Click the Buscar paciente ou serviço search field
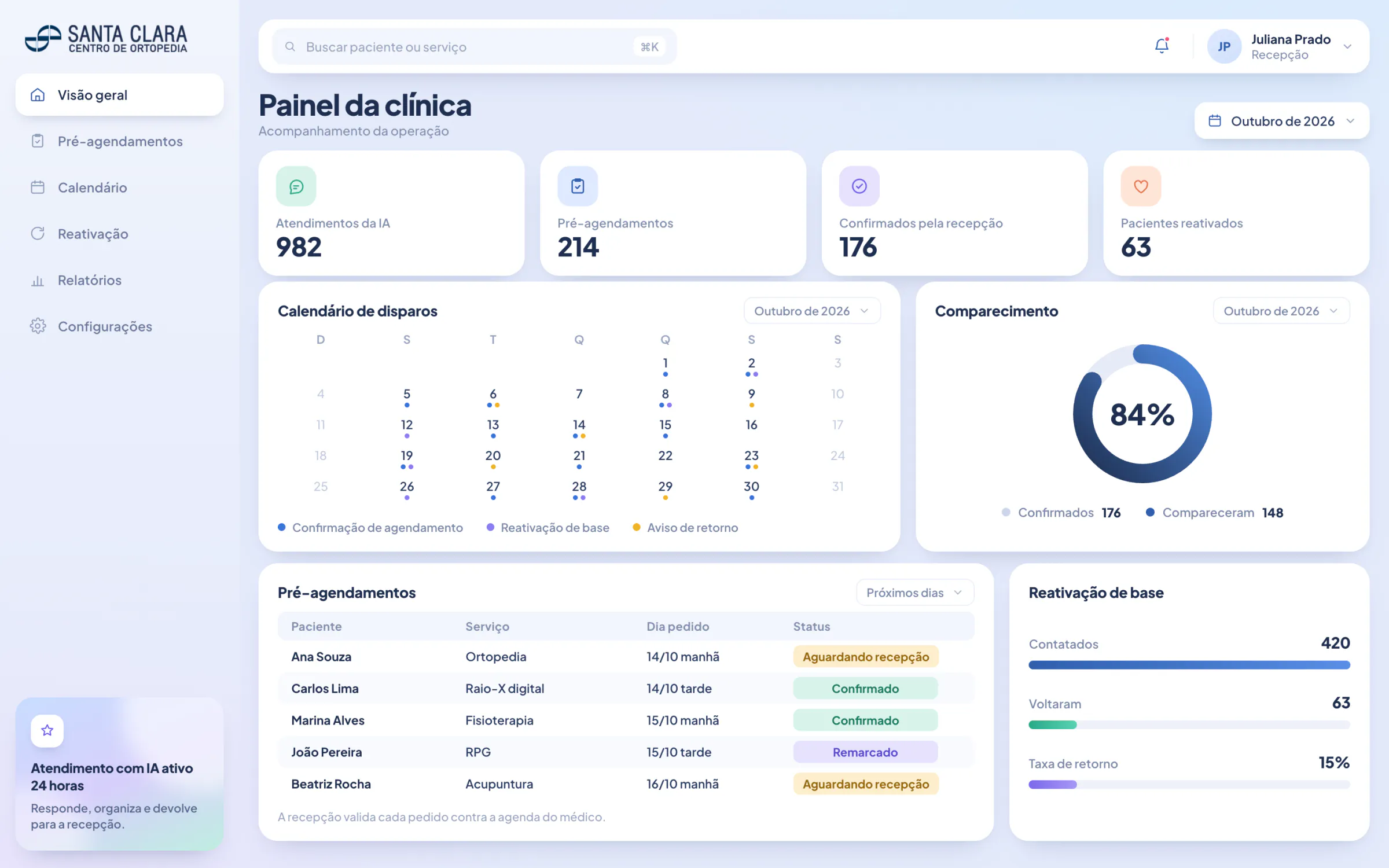Viewport: 1389px width, 868px height. [474, 46]
